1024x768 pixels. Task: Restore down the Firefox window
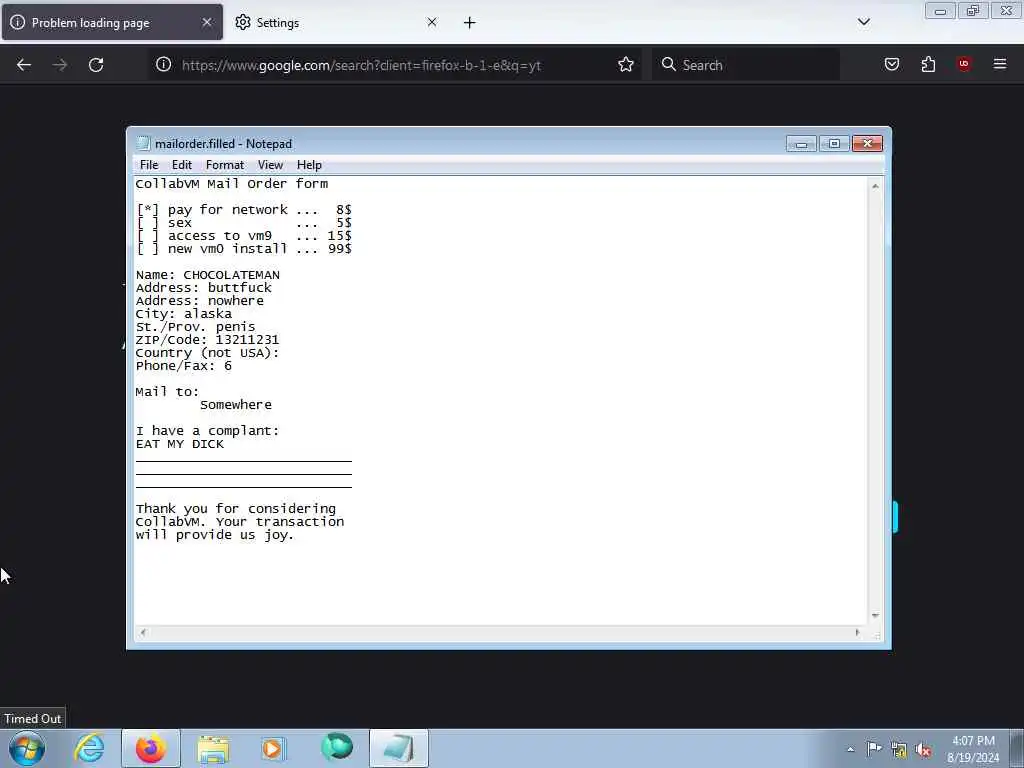[x=973, y=11]
